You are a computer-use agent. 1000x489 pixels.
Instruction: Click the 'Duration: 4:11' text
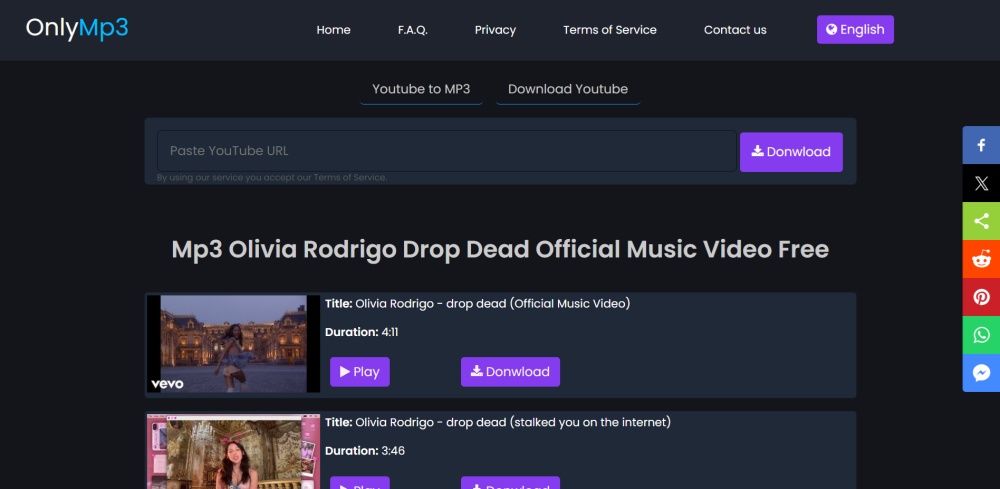362,332
